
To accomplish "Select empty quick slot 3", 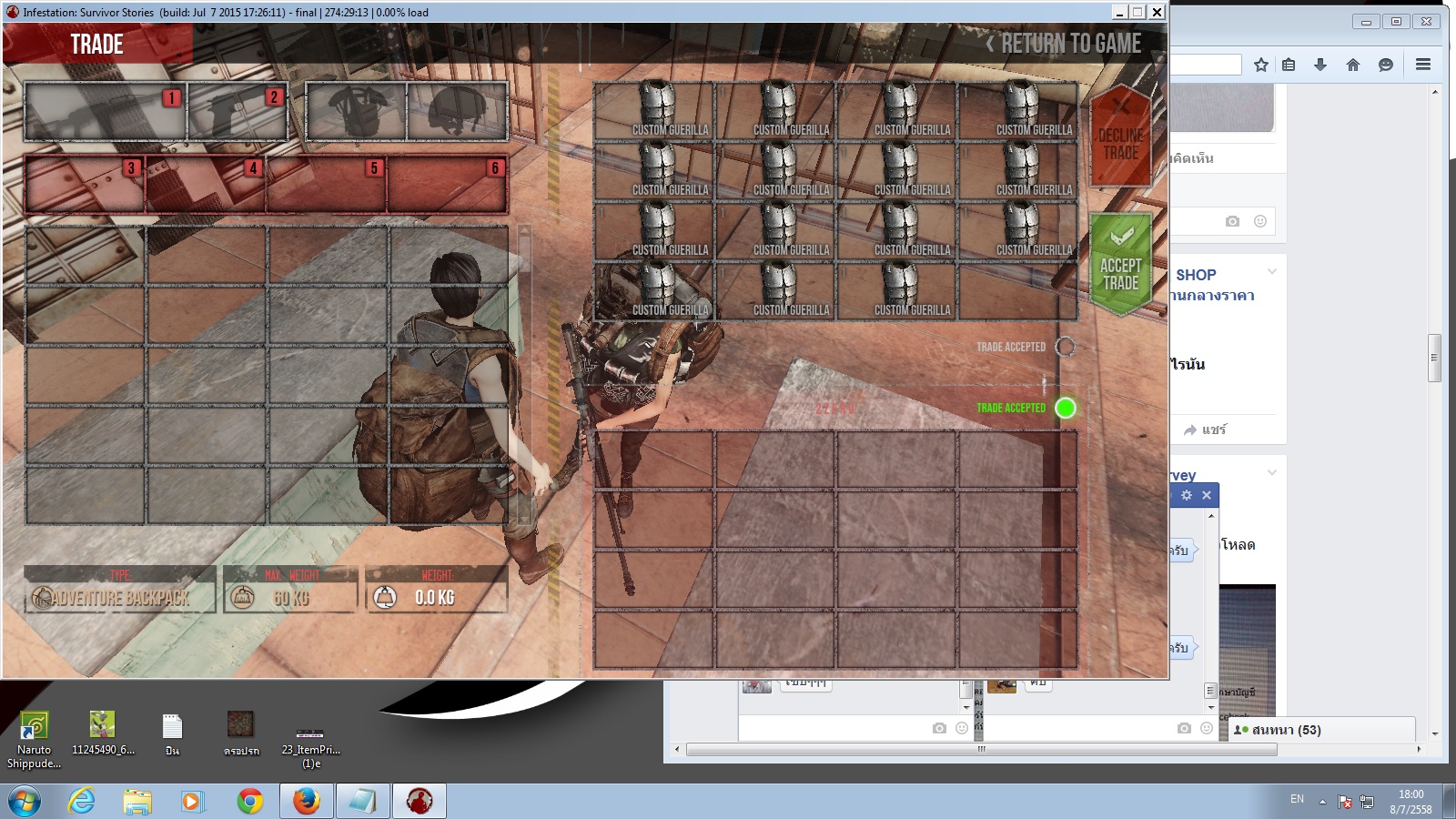I will (x=84, y=185).
